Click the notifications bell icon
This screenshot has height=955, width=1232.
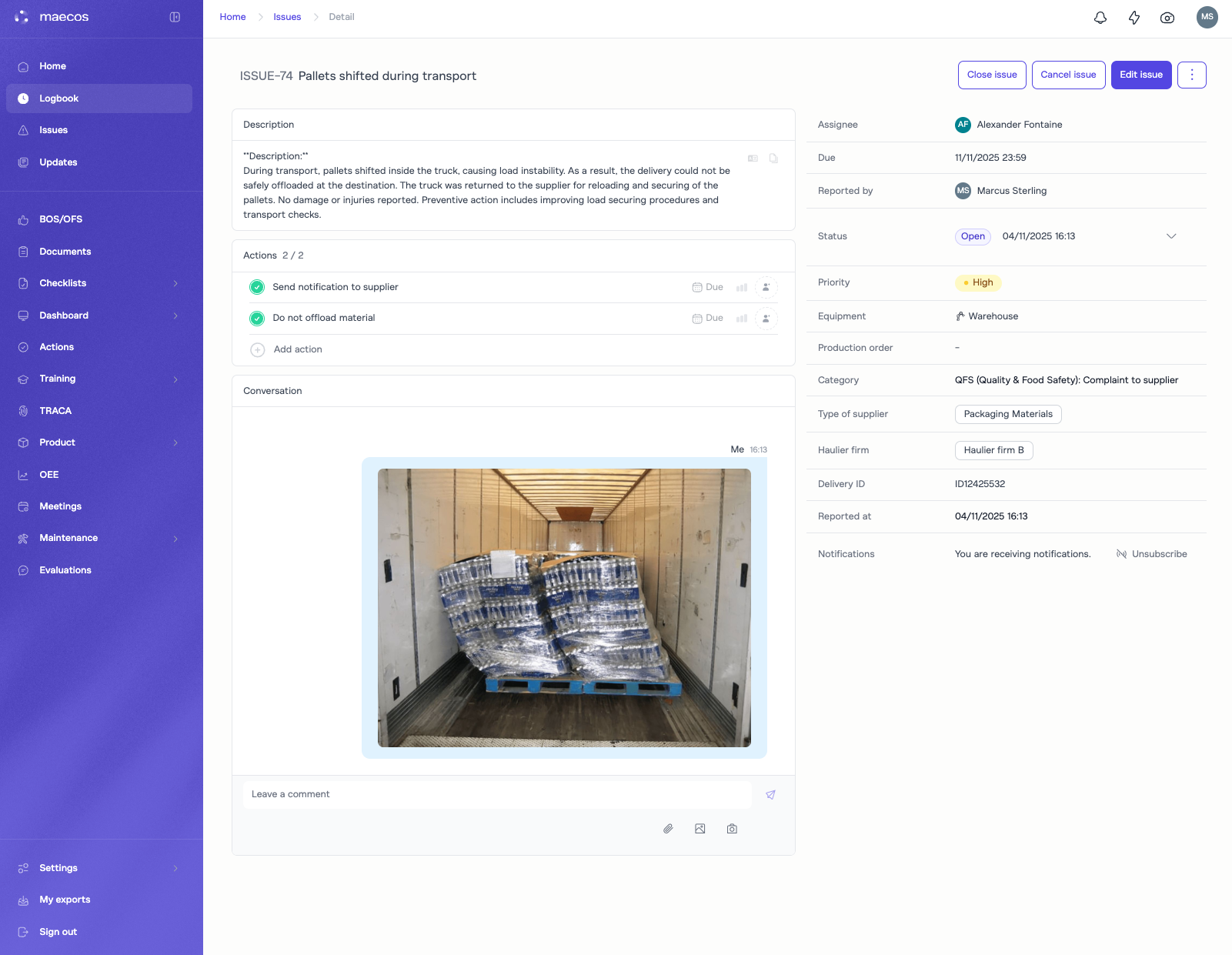1100,18
